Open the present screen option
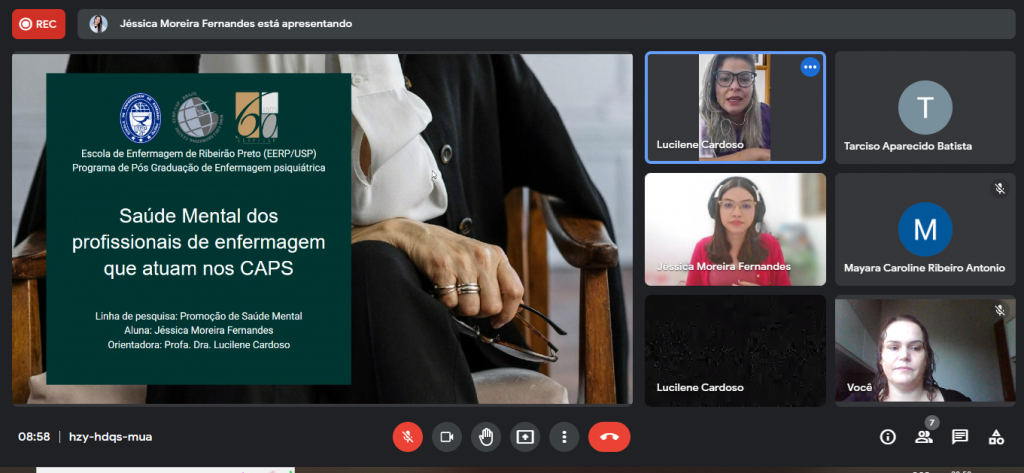Viewport: 1024px width, 473px height. click(525, 437)
